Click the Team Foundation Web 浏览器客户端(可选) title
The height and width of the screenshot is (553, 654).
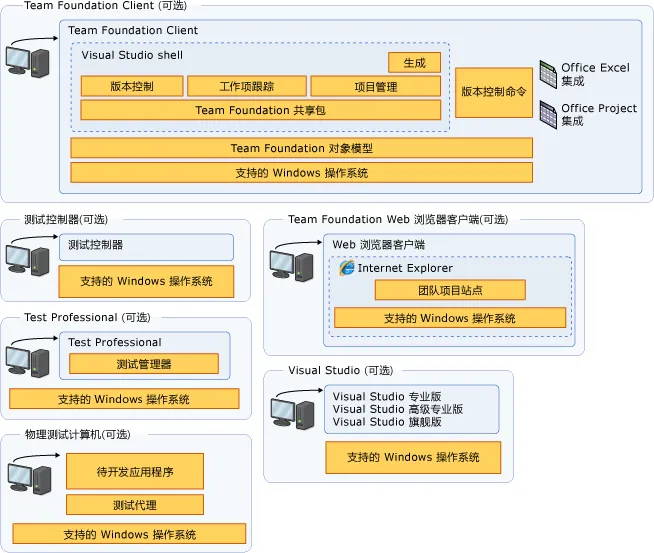click(398, 219)
